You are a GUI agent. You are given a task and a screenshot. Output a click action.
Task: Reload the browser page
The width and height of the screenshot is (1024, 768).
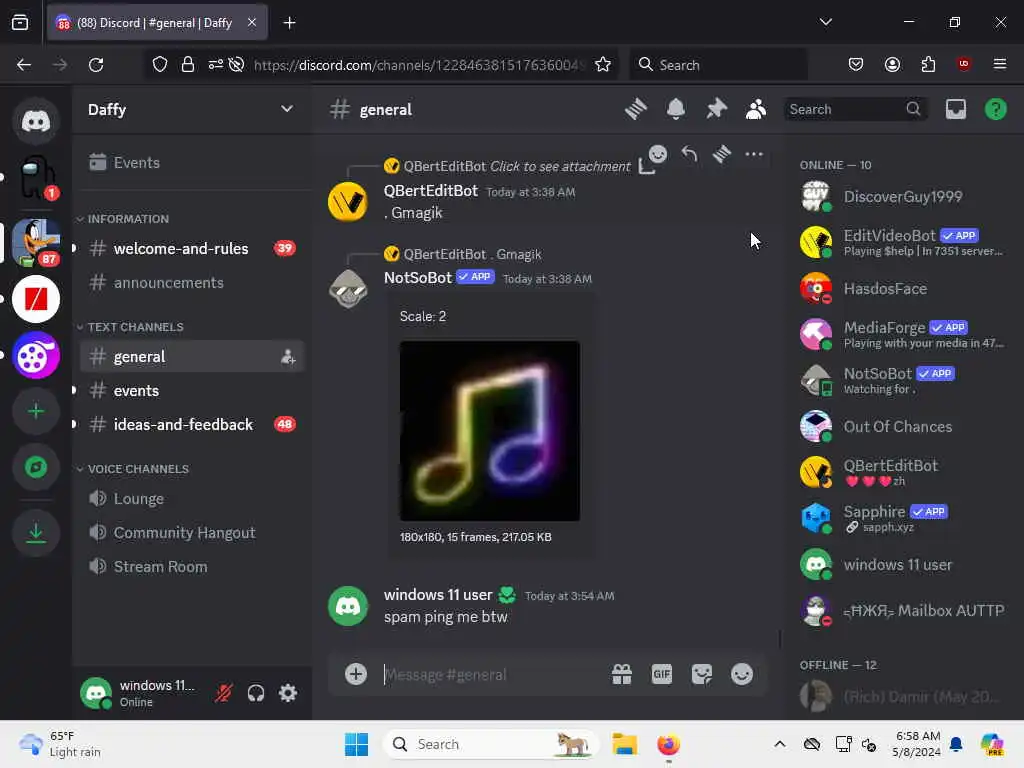tap(96, 65)
